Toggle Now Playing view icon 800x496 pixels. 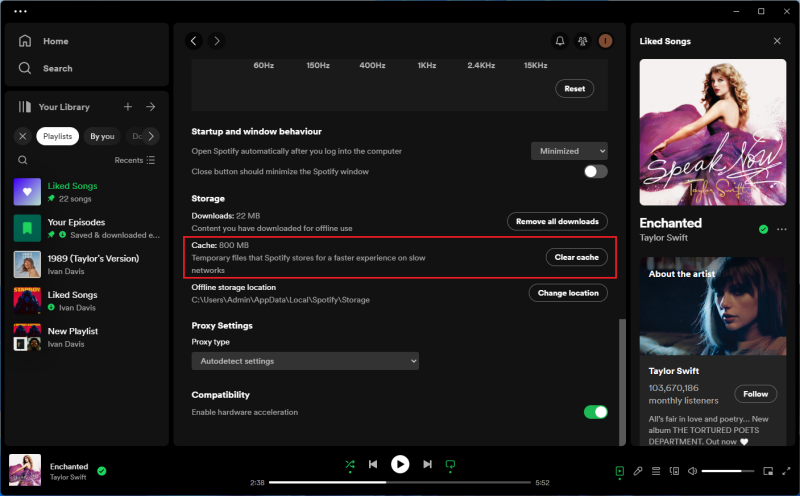click(x=619, y=471)
